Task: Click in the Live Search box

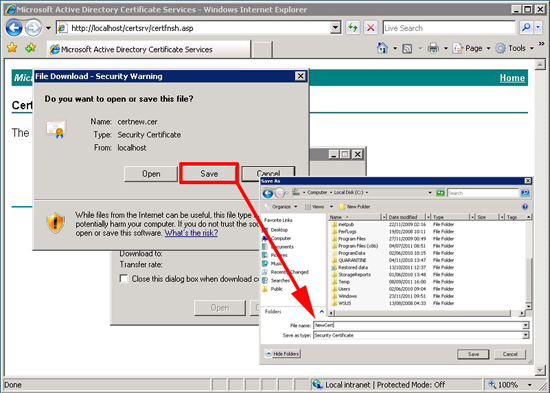Action: tap(449, 28)
